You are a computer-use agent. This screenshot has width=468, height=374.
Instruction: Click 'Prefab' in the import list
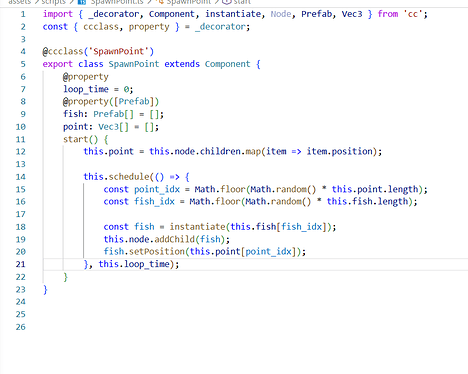(x=317, y=14)
